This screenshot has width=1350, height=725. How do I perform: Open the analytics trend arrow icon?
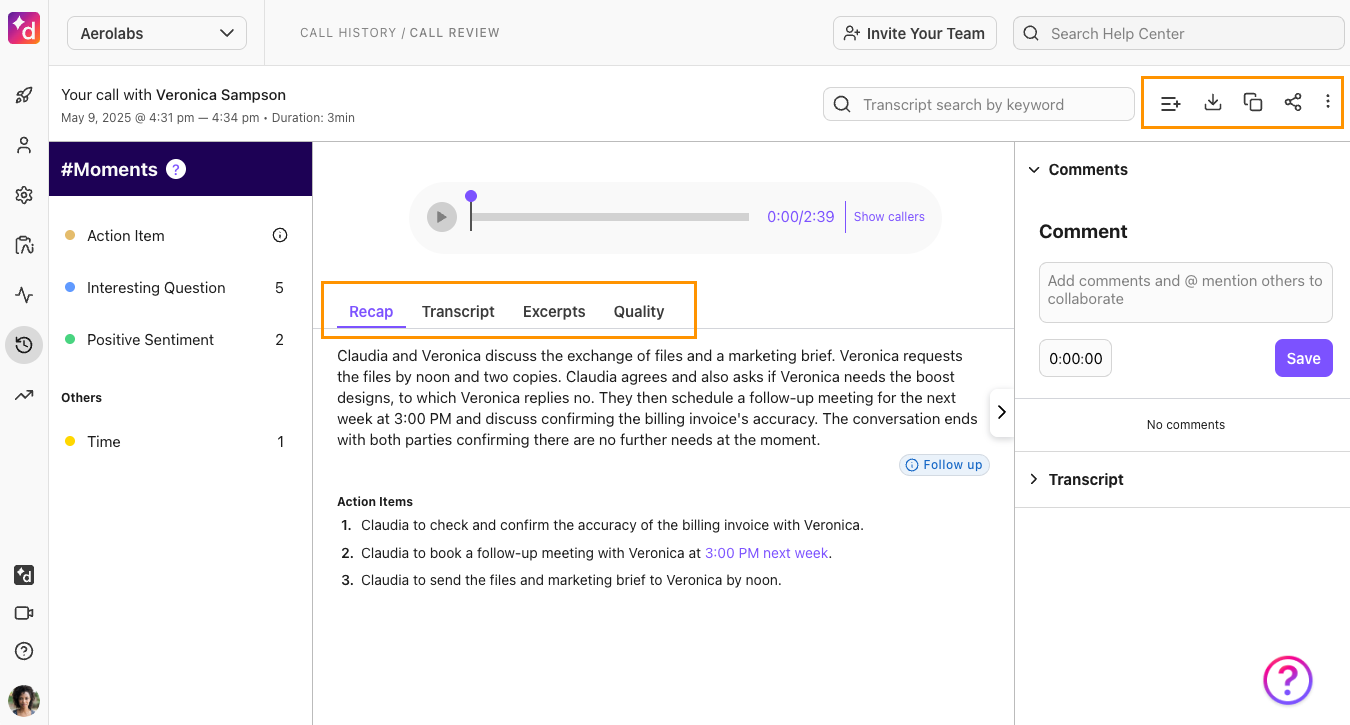click(24, 395)
